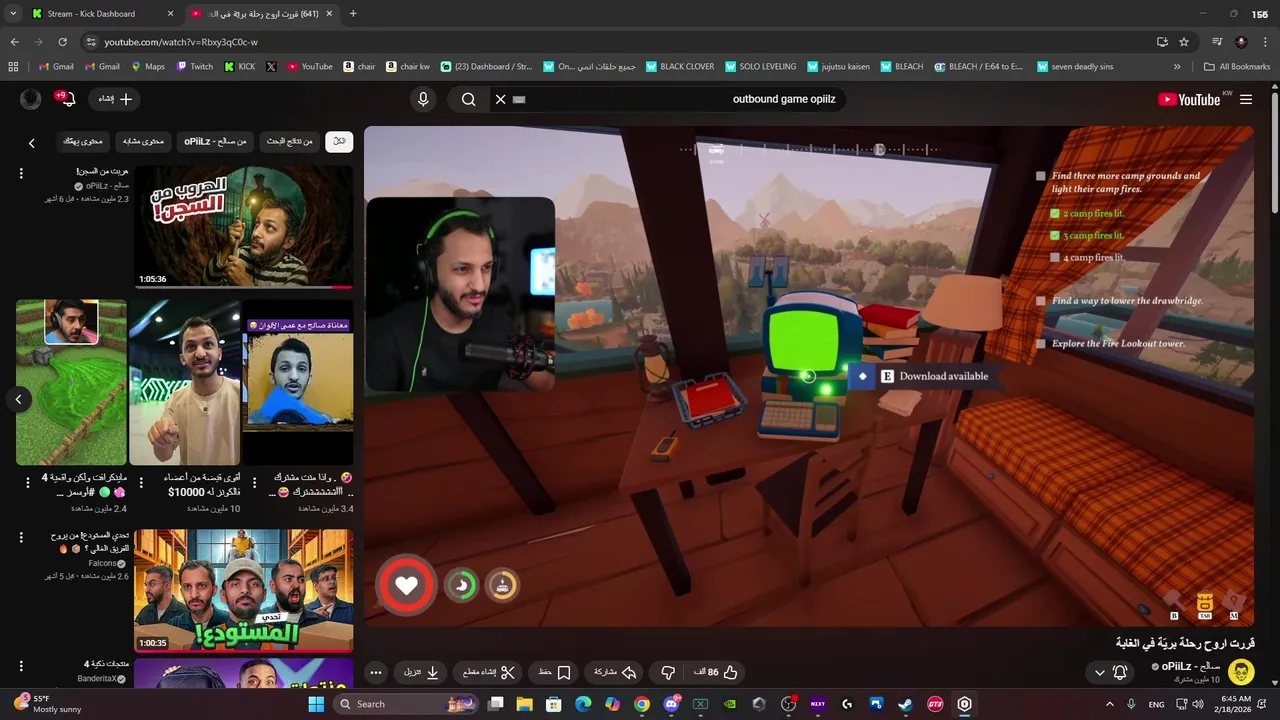This screenshot has height=720, width=1280.
Task: Open options for the warehouse challenge video
Action: (21, 538)
